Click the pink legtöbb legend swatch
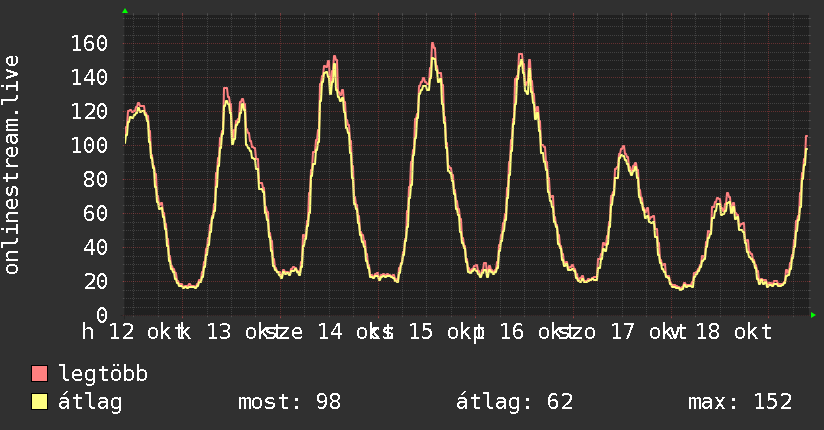The height and width of the screenshot is (430, 824). (39, 373)
